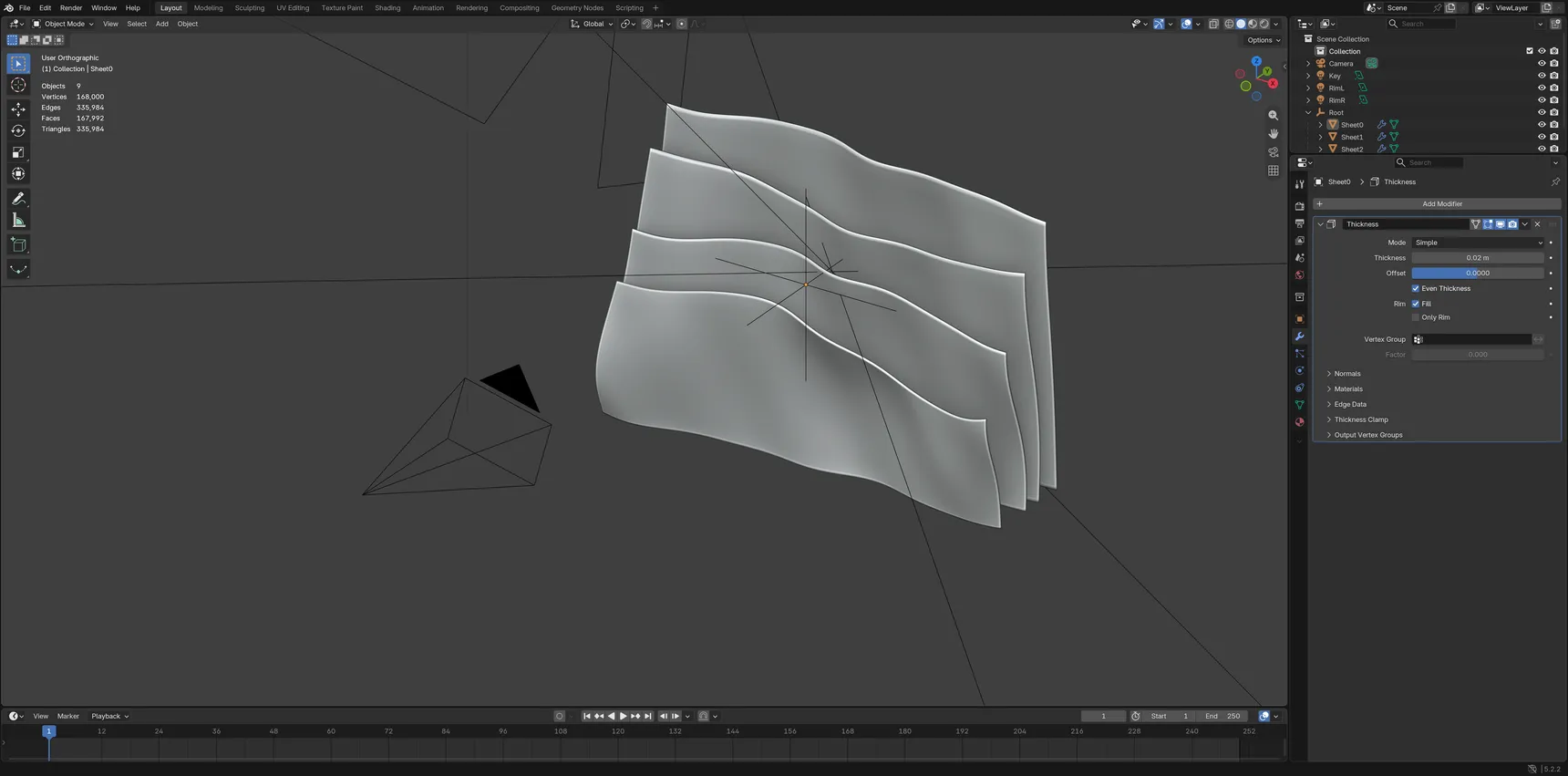The width and height of the screenshot is (1568, 776).
Task: Activate the Scale tool
Action: click(18, 153)
